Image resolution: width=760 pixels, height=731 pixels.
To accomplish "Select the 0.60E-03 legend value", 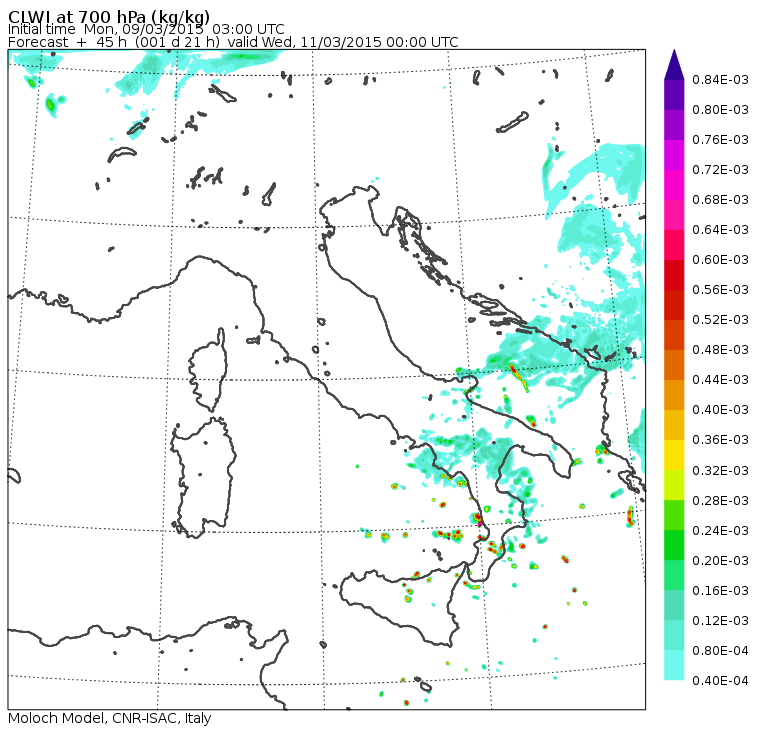I will point(720,260).
